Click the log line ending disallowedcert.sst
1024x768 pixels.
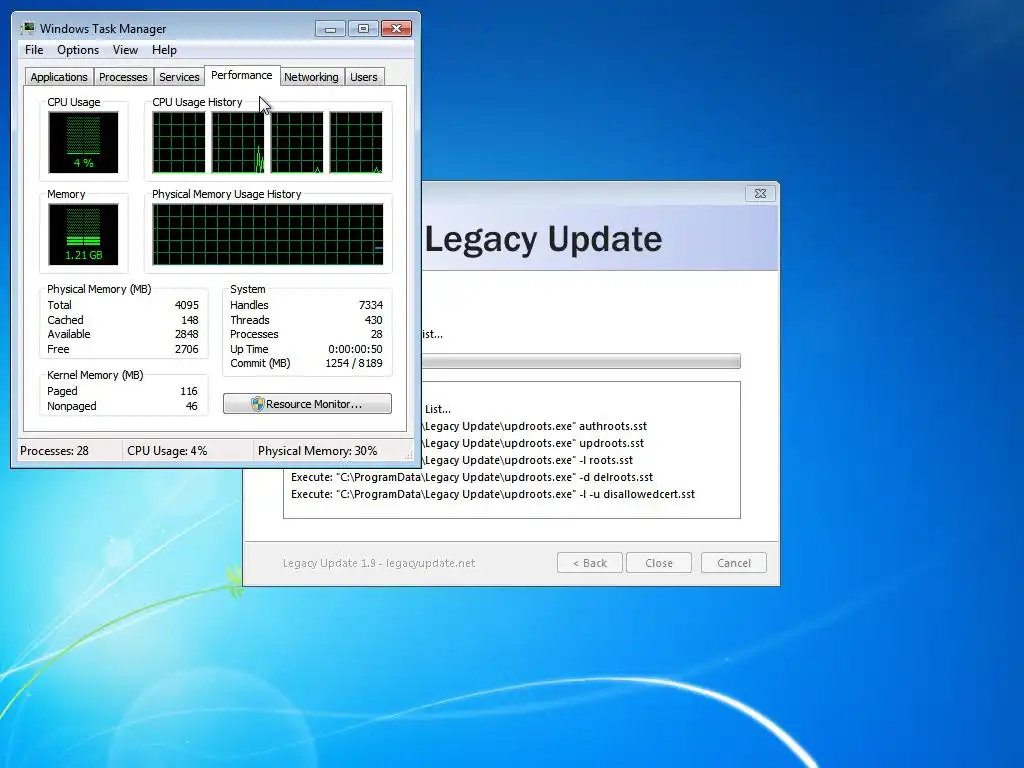point(493,494)
